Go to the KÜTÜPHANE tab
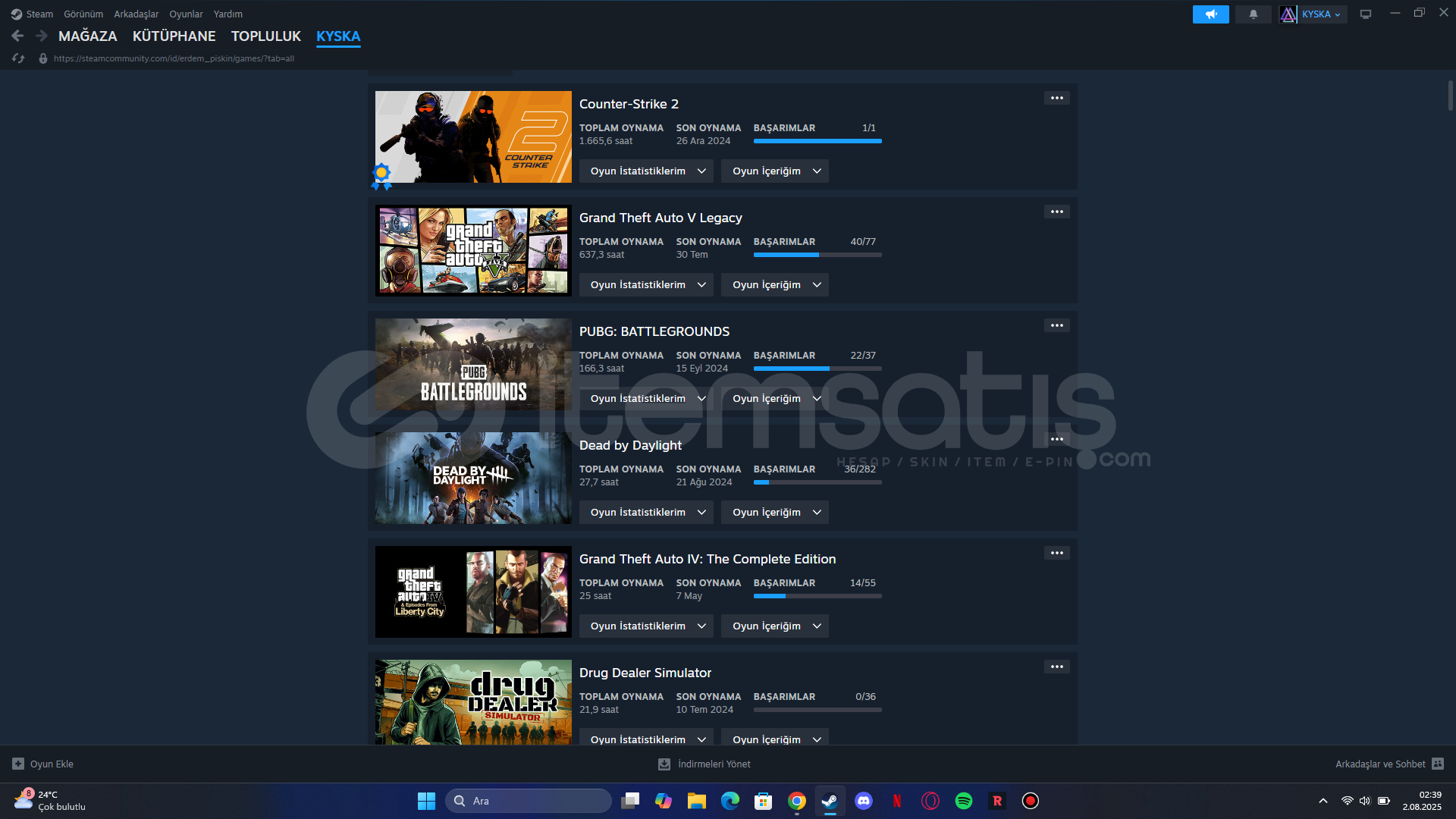Image resolution: width=1456 pixels, height=819 pixels. (174, 36)
